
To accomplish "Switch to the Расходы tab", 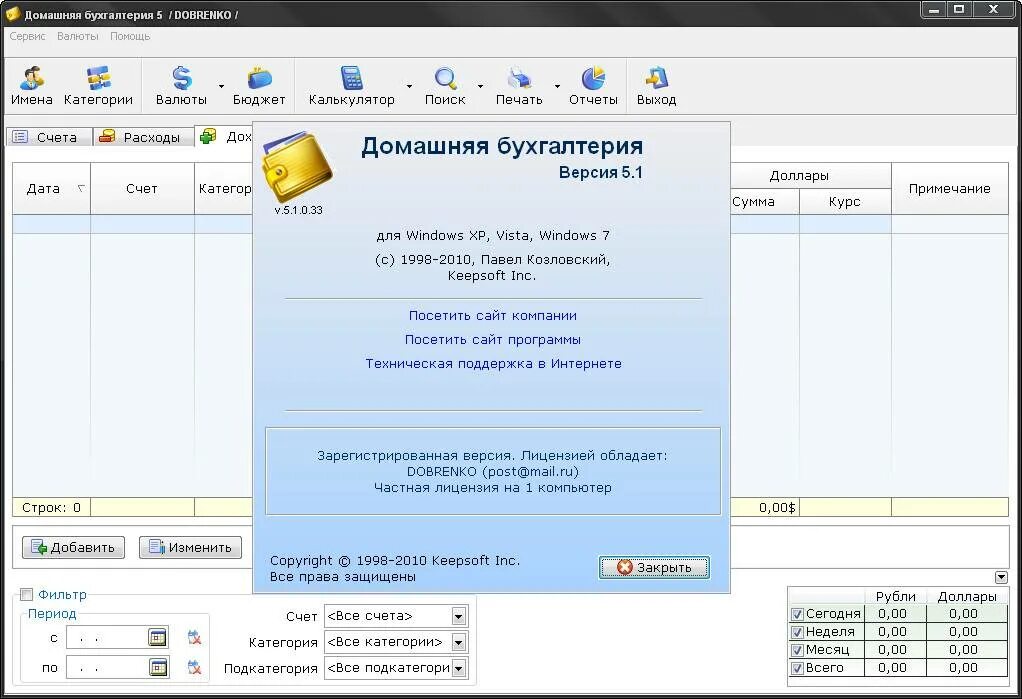I will pos(143,137).
